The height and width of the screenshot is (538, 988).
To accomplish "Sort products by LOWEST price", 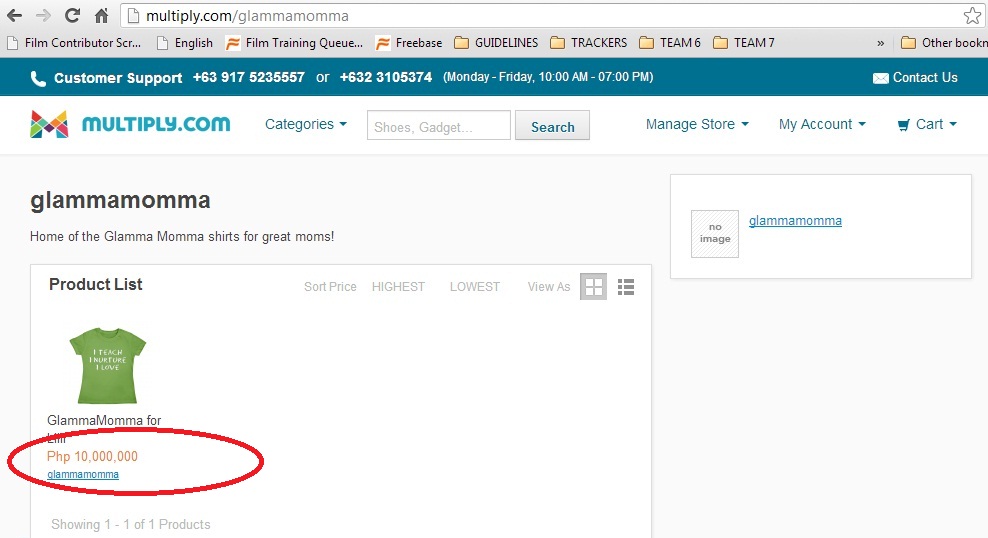I will [474, 287].
